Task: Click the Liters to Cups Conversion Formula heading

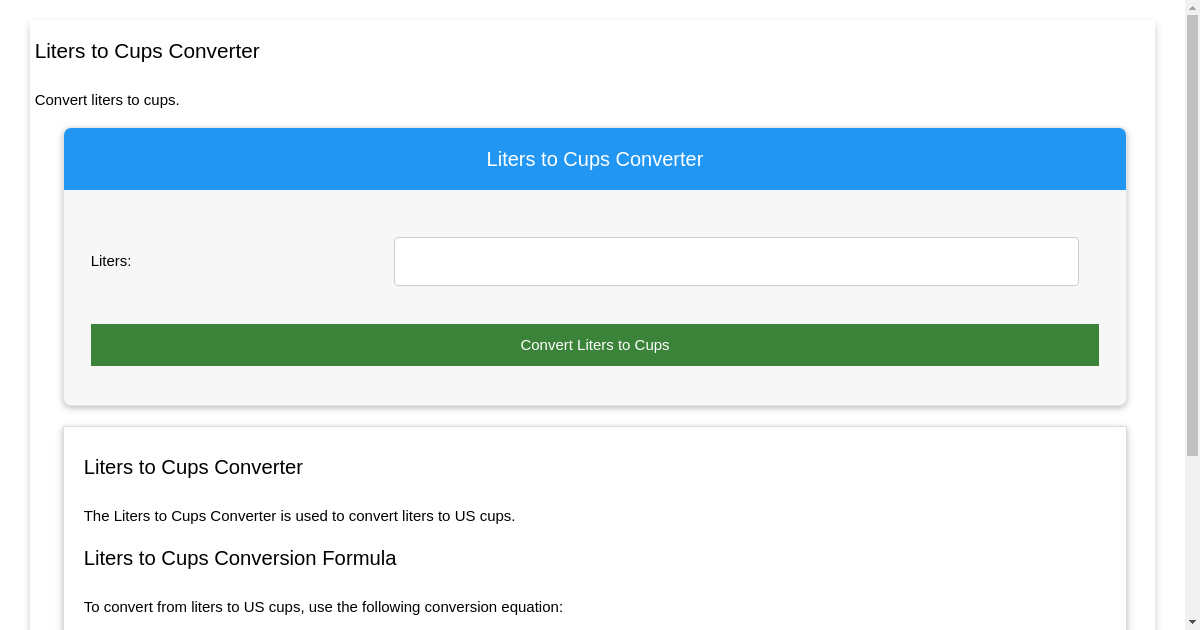Action: [x=240, y=558]
